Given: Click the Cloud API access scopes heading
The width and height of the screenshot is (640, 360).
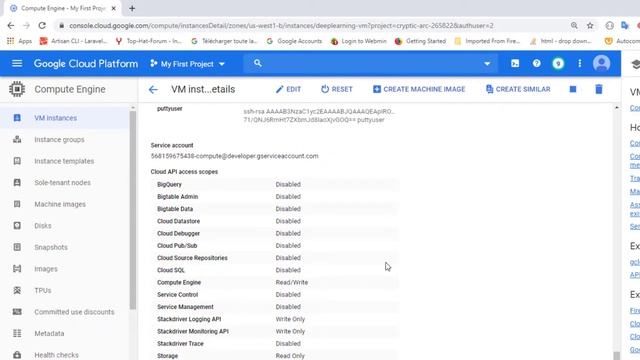Looking at the screenshot, I should click(184, 172).
